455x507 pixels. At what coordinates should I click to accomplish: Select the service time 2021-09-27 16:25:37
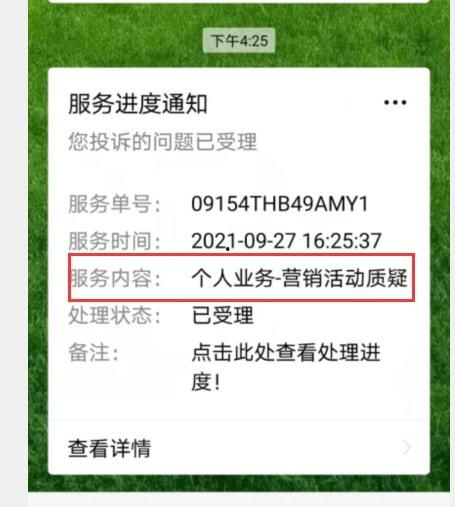click(x=286, y=241)
